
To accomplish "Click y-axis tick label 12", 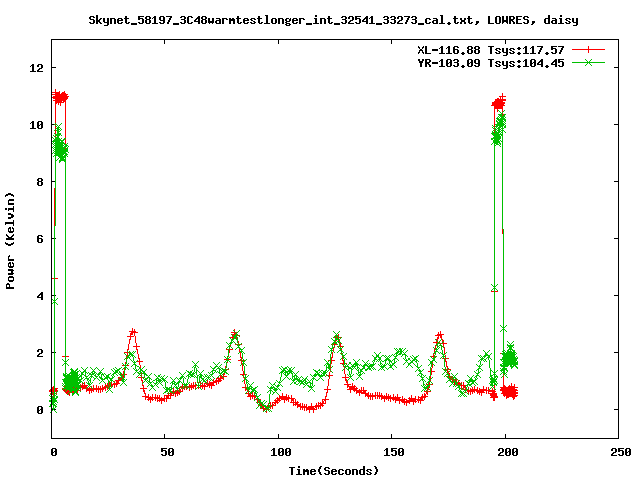I will coord(36,68).
